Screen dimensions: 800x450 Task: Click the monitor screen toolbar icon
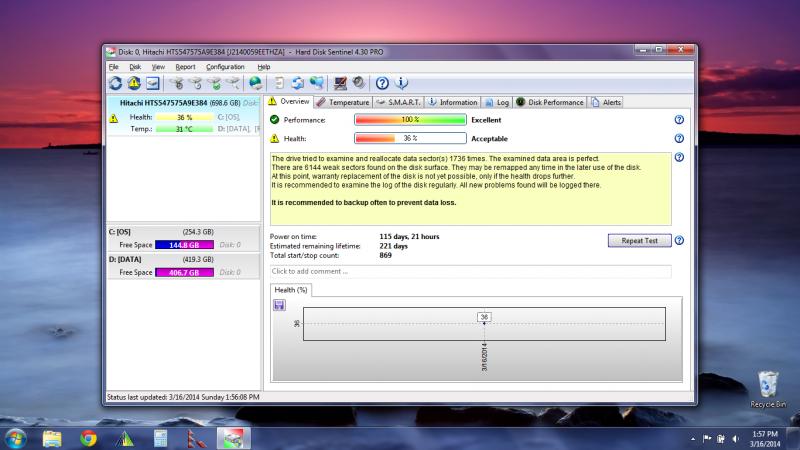pos(340,83)
